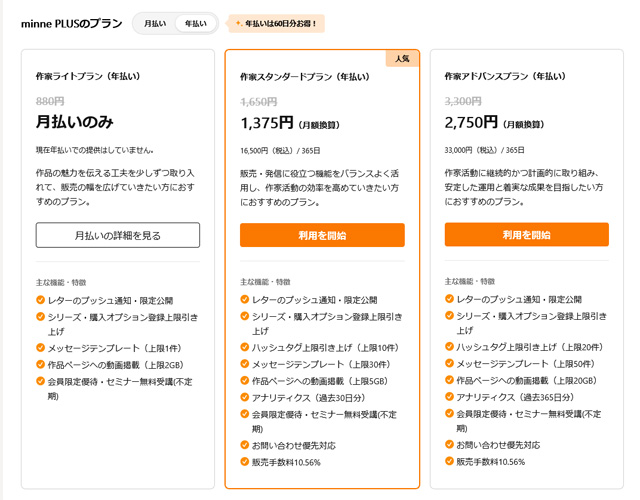Screen dimensions: 640x500
Task: Click check icon beside ハッシュタグ上限引き上げ（上限20件）
Action: pos(449,347)
